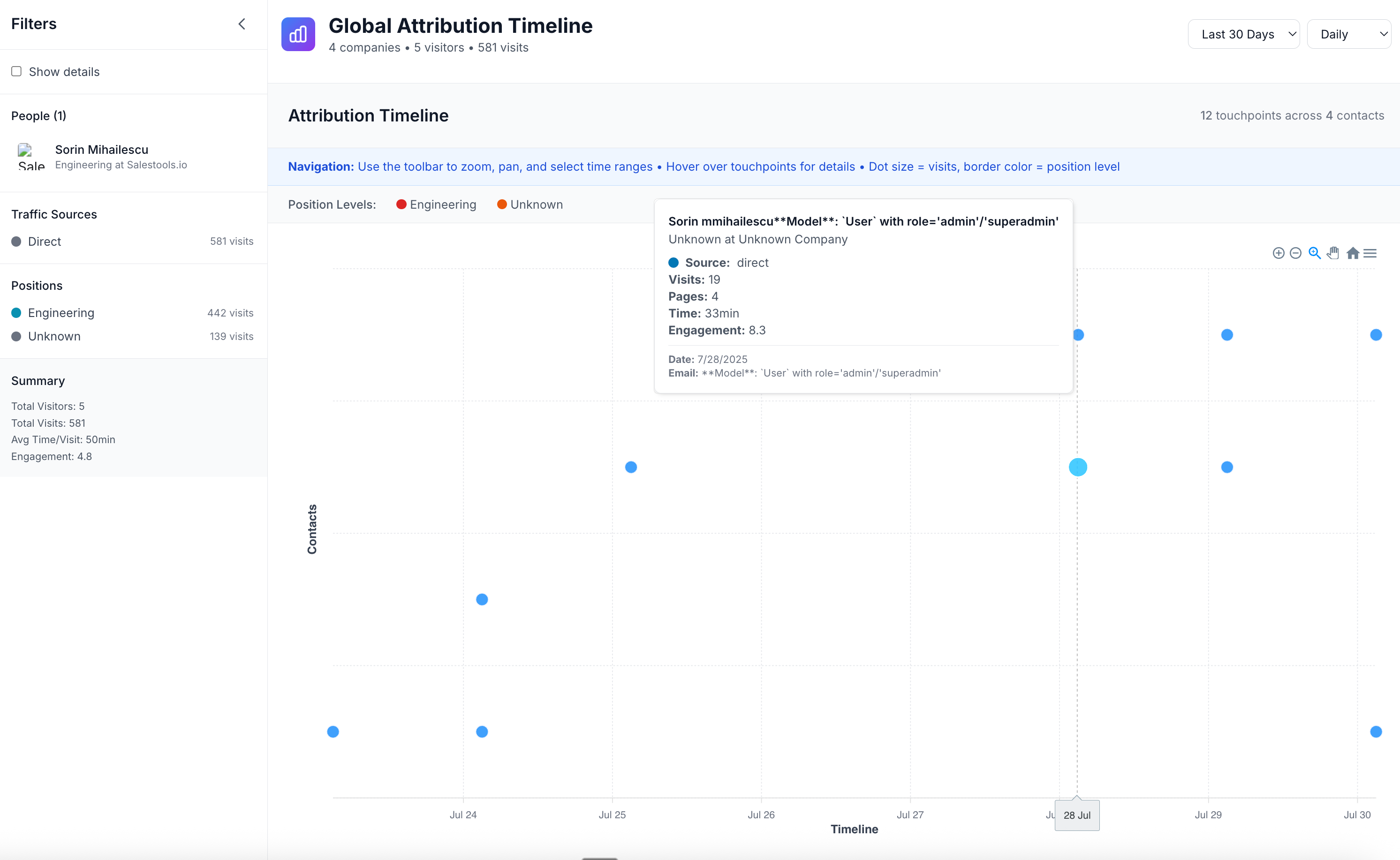Screen dimensions: 1400x860
Task: Select Direct under Traffic Sources
Action: tap(45, 241)
